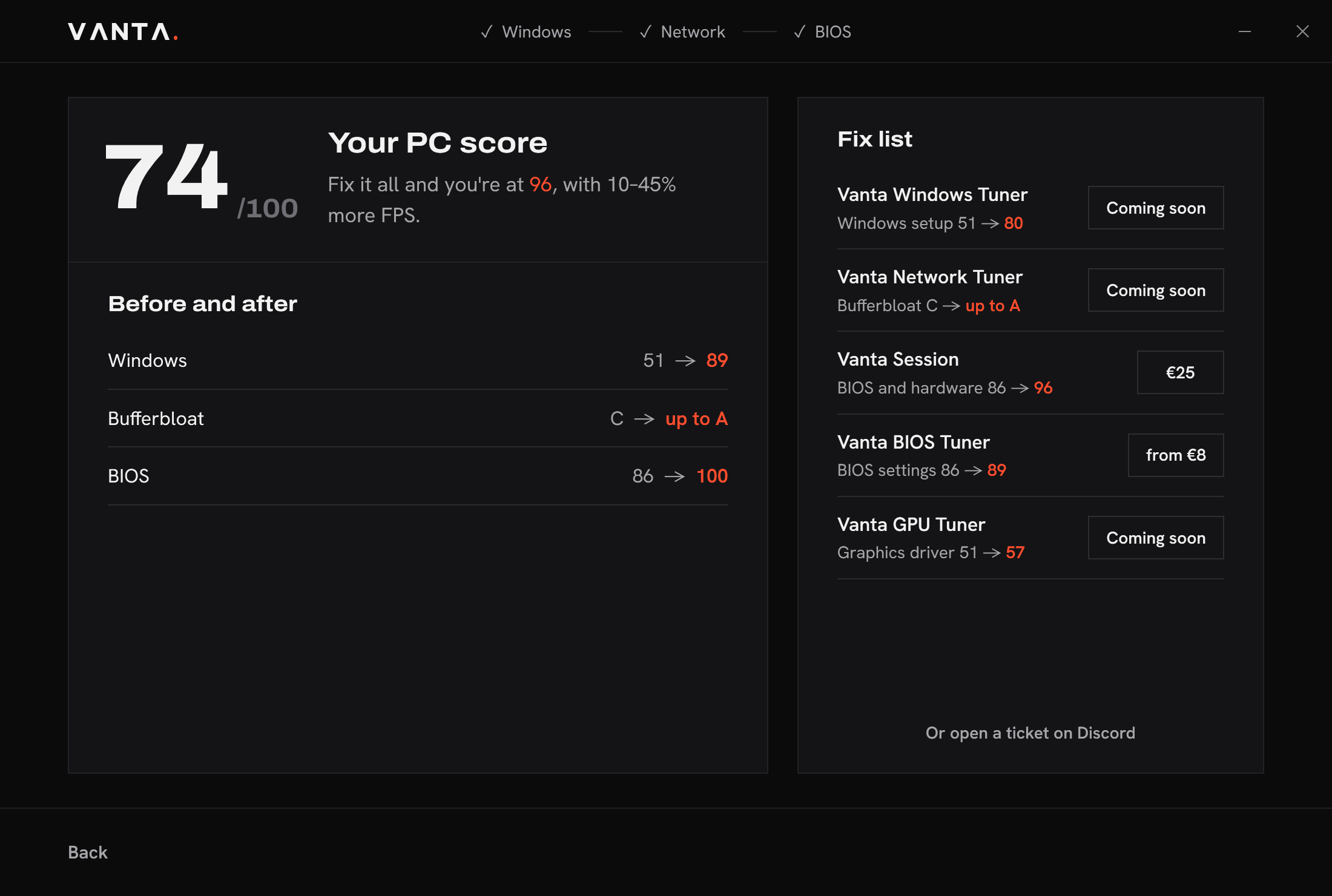This screenshot has width=1332, height=896.
Task: Click the 'Fix it all' summary sentence
Action: (502, 200)
